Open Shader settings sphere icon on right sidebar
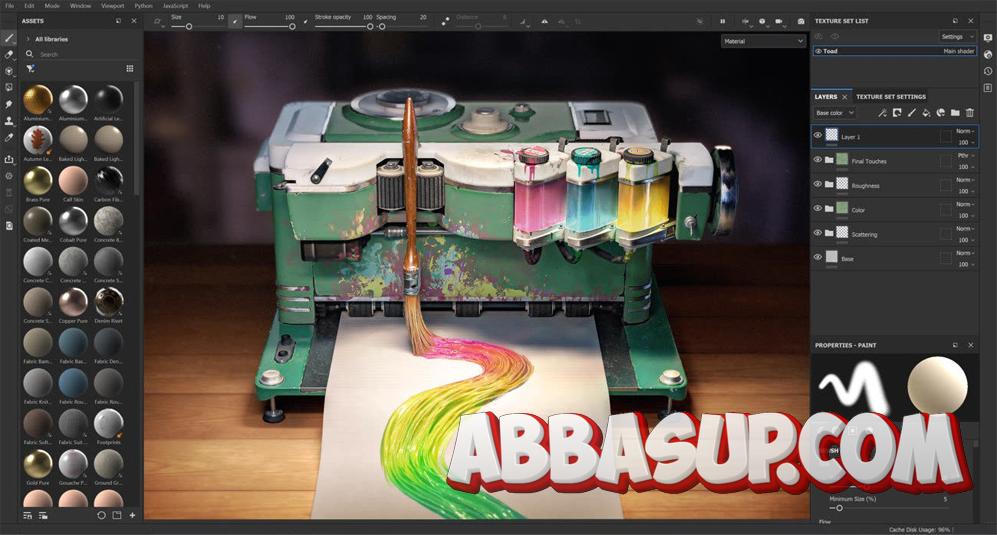997x535 pixels. (987, 55)
